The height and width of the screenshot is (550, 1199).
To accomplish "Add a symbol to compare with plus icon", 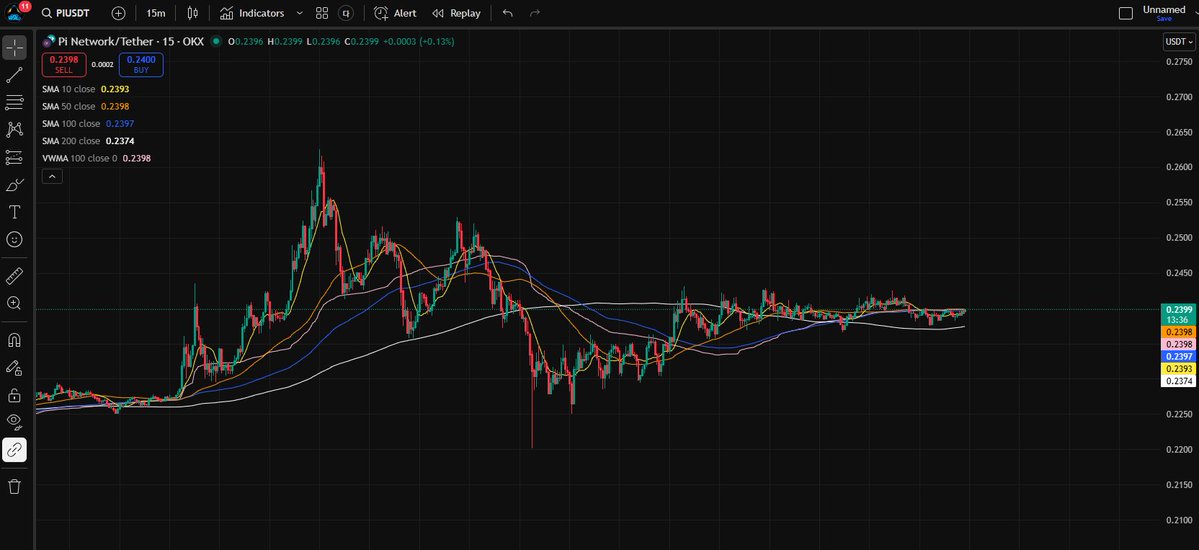I will click(118, 13).
